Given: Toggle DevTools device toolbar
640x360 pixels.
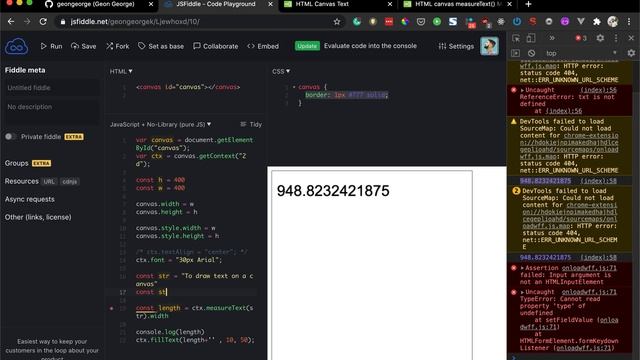Looking at the screenshot, I should point(531,38).
